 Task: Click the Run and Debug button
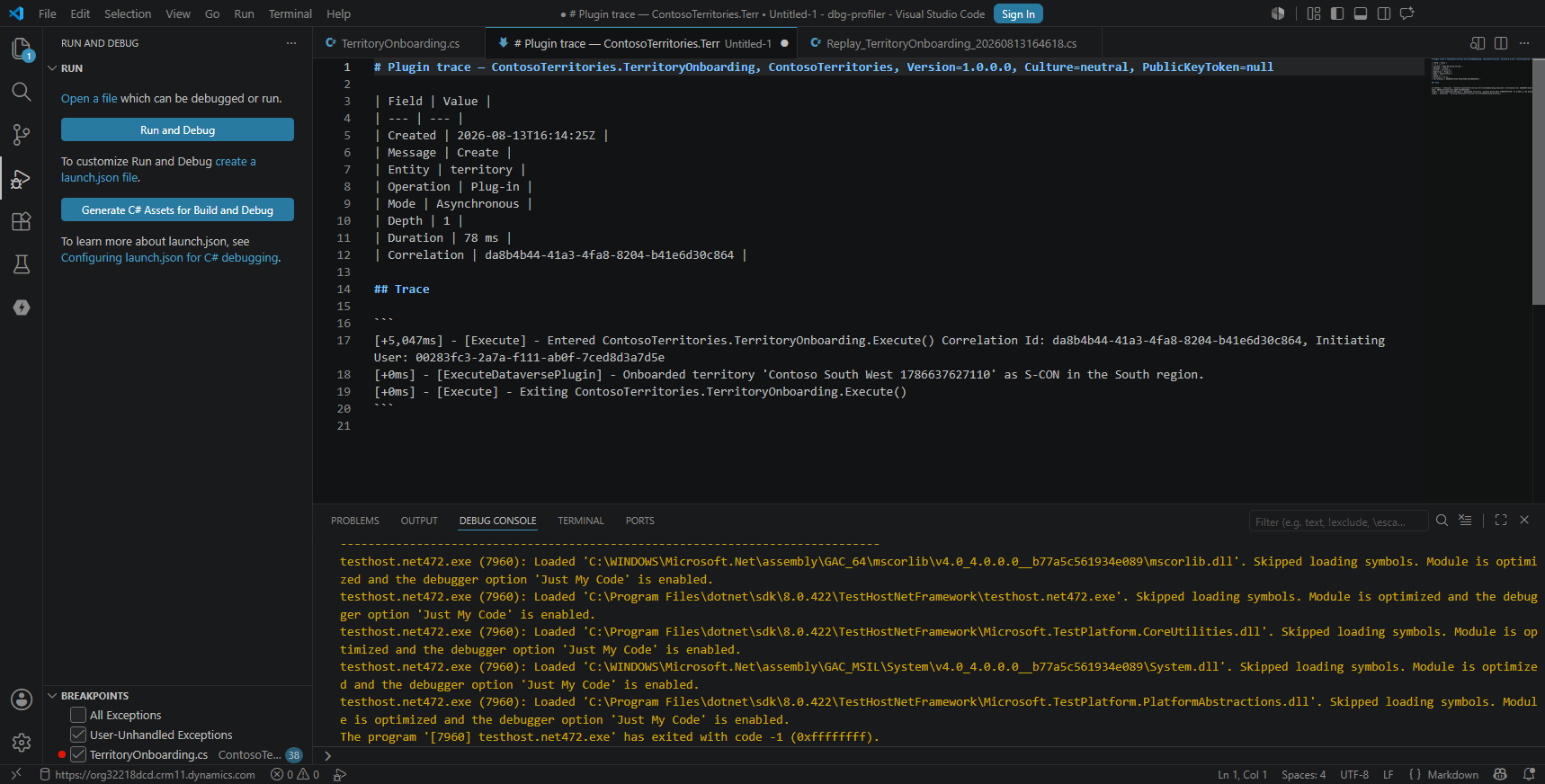point(177,130)
